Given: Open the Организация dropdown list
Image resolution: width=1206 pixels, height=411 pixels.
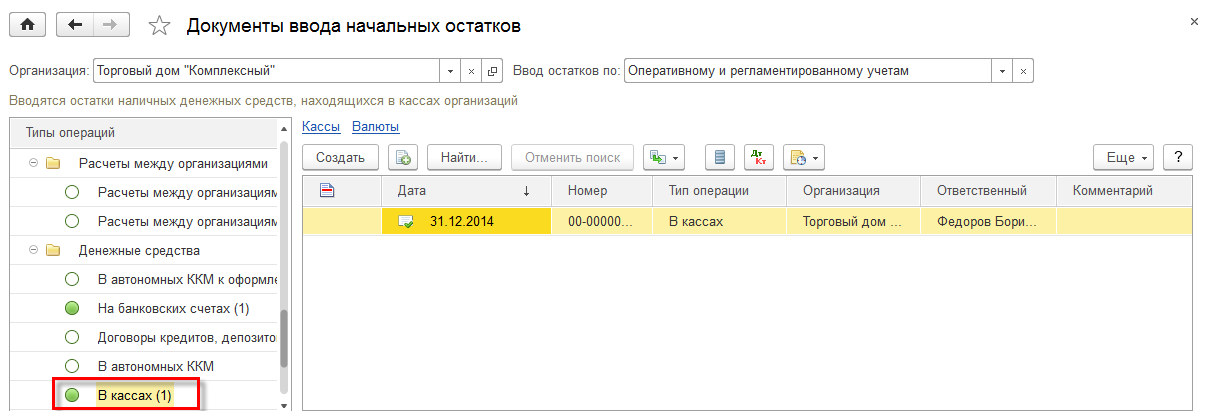Looking at the screenshot, I should pos(449,71).
